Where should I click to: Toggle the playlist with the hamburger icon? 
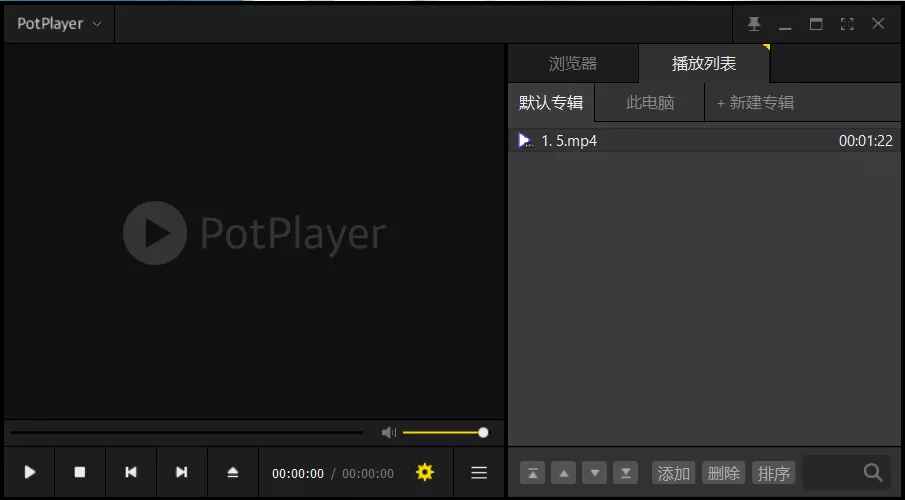[479, 473]
